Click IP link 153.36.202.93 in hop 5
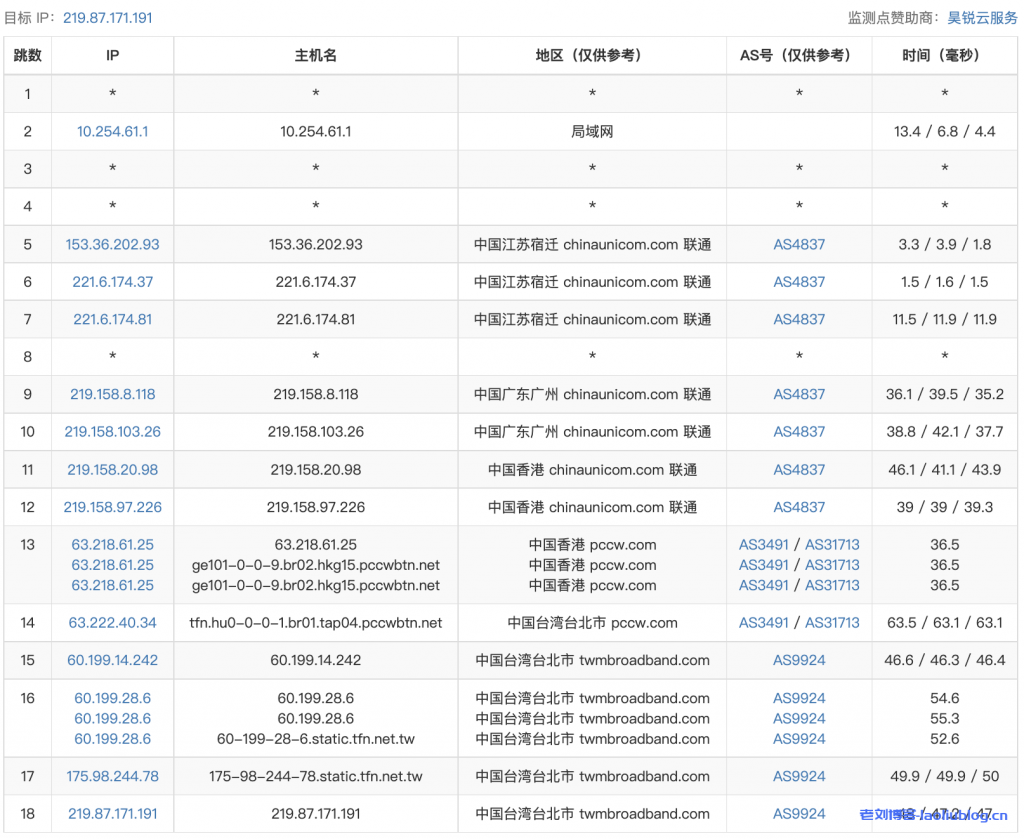Image resolution: width=1024 pixels, height=839 pixels. 113,244
